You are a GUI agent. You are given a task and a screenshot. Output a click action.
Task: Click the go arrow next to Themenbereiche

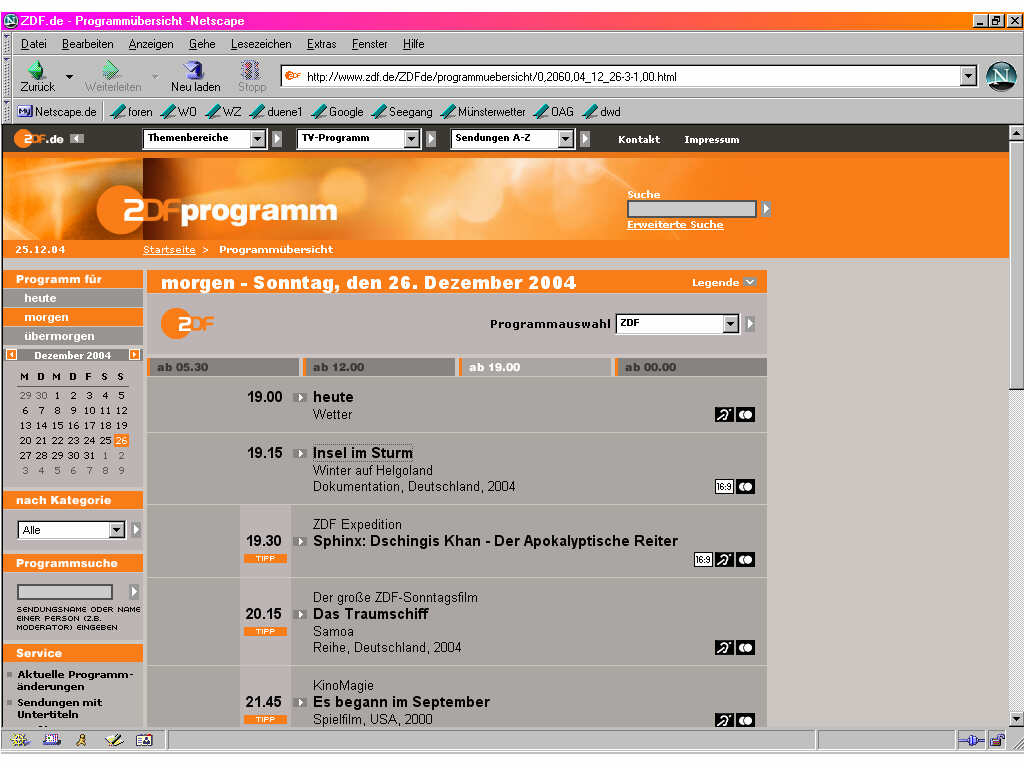(277, 138)
